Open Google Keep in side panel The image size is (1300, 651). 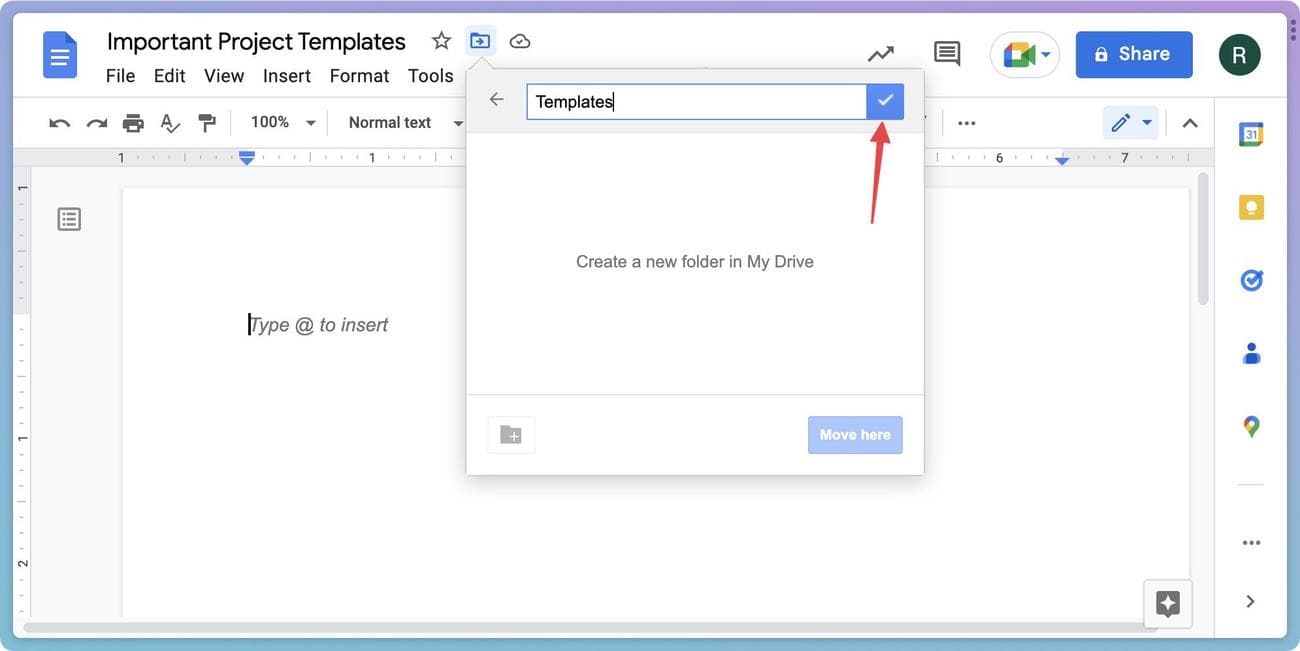coord(1251,208)
